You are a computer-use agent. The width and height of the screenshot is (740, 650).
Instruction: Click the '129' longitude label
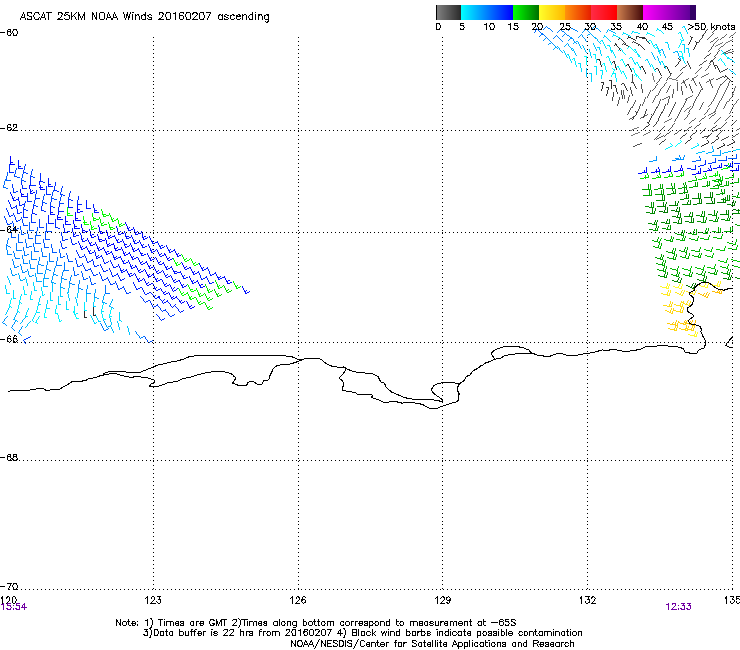pyautogui.click(x=443, y=600)
